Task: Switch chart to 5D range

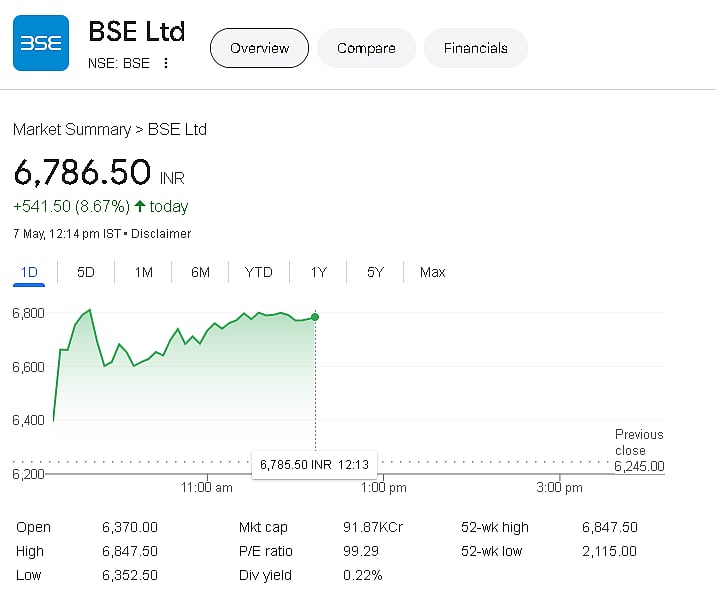Action: [86, 272]
